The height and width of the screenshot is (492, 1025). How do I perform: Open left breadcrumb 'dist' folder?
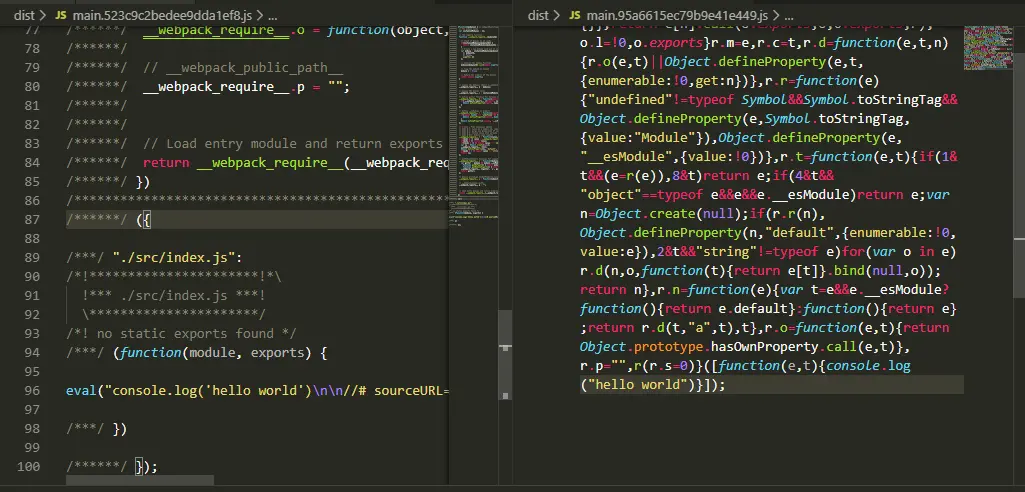pos(25,15)
